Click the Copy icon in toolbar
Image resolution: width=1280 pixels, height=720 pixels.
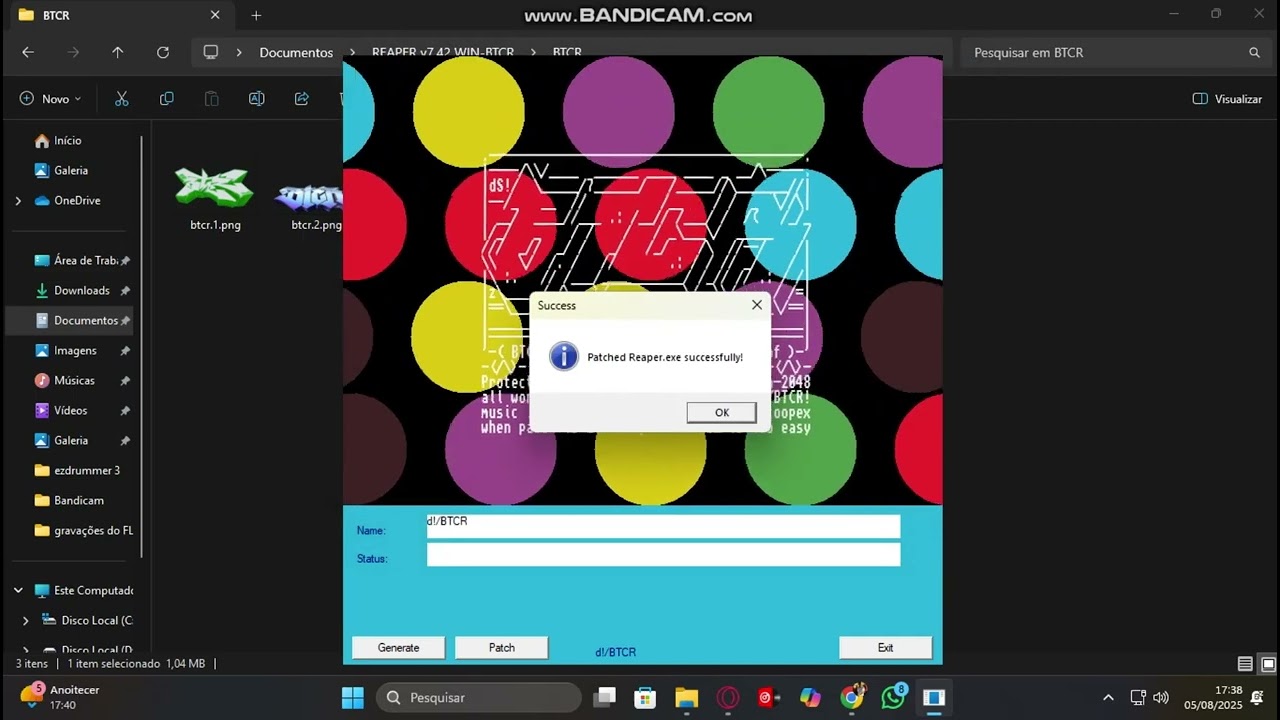(167, 99)
